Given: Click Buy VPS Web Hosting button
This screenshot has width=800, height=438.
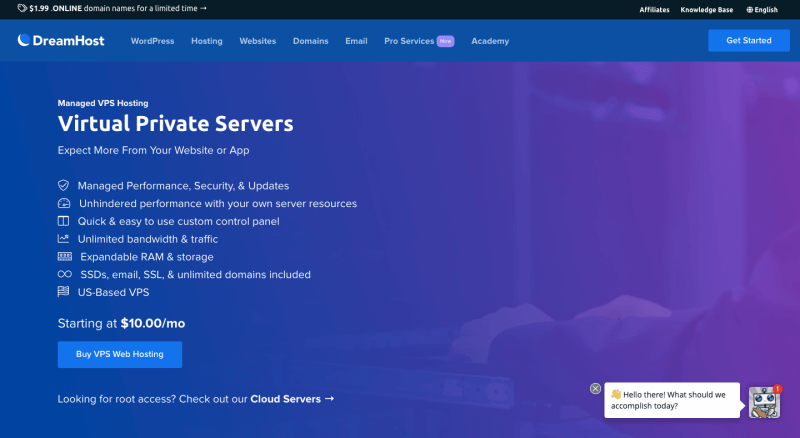Looking at the screenshot, I should click(x=120, y=354).
